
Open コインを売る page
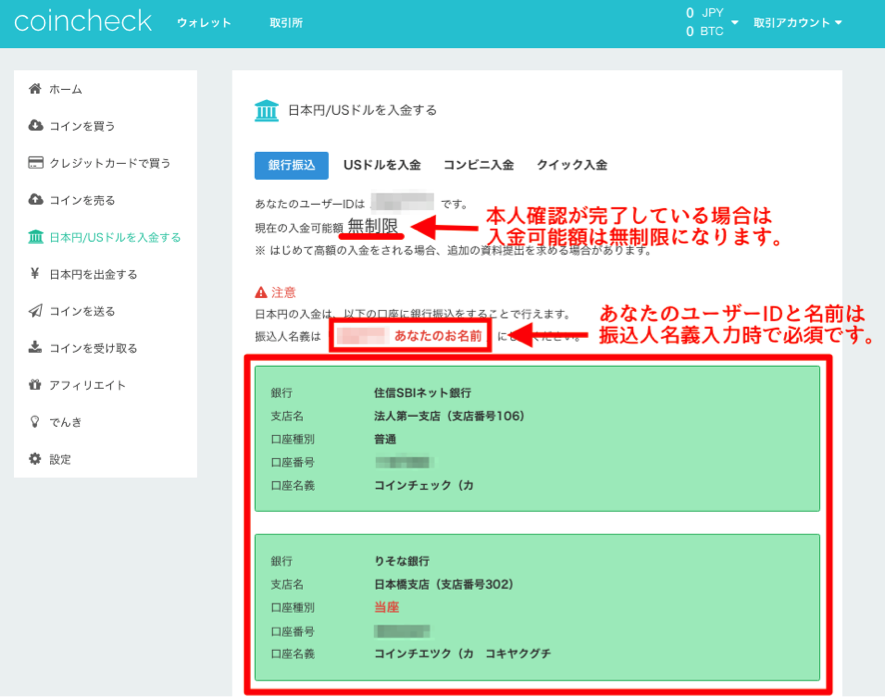click(82, 200)
